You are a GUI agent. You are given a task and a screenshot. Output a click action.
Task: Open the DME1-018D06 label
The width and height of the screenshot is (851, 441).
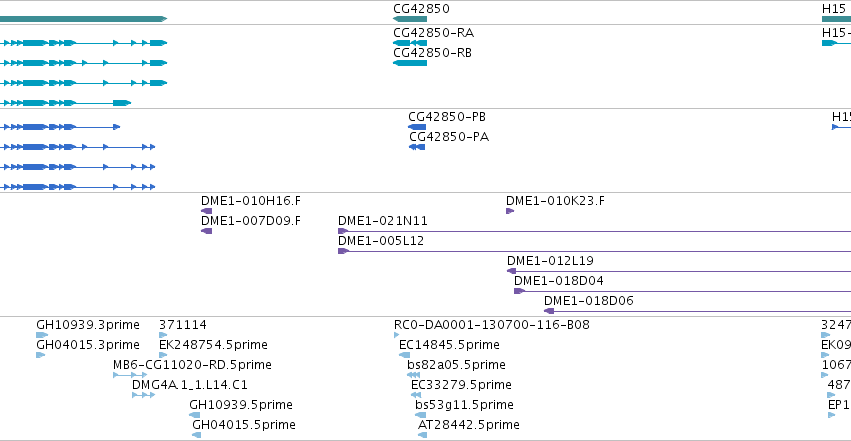pos(589,301)
